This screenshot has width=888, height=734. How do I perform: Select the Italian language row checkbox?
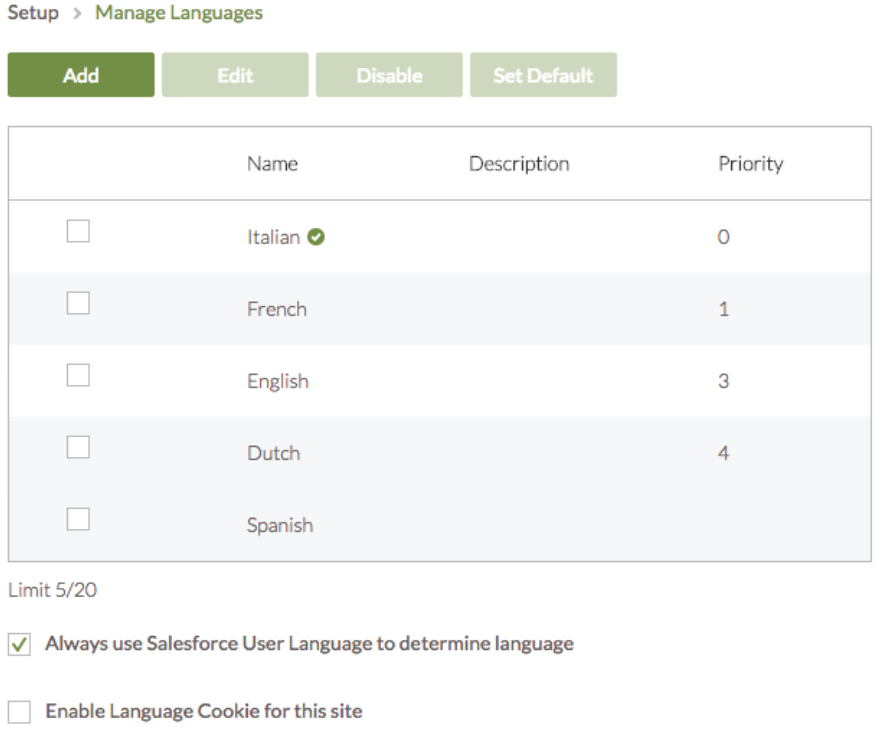click(x=78, y=232)
